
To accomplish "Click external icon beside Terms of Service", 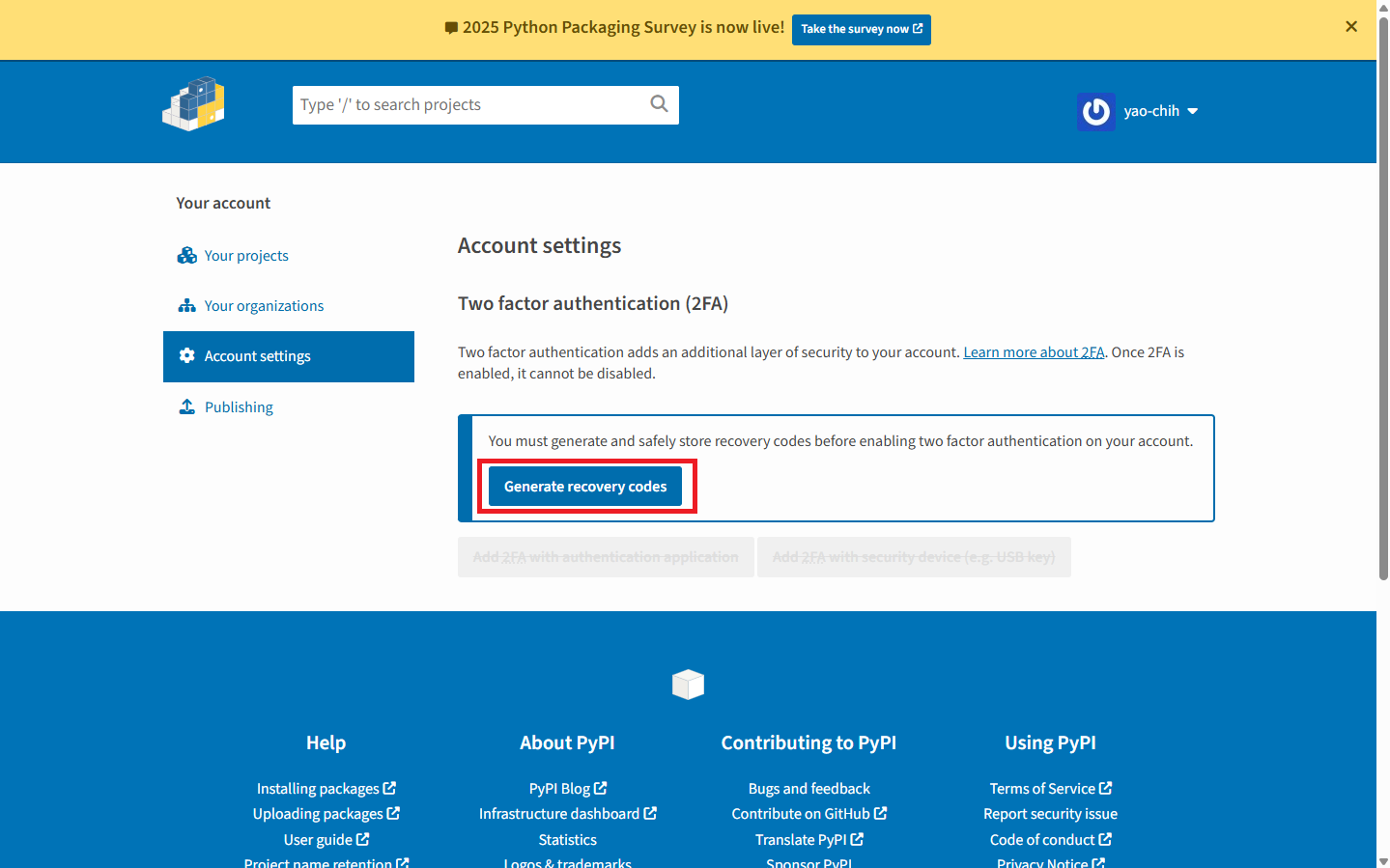I will coord(1105,788).
